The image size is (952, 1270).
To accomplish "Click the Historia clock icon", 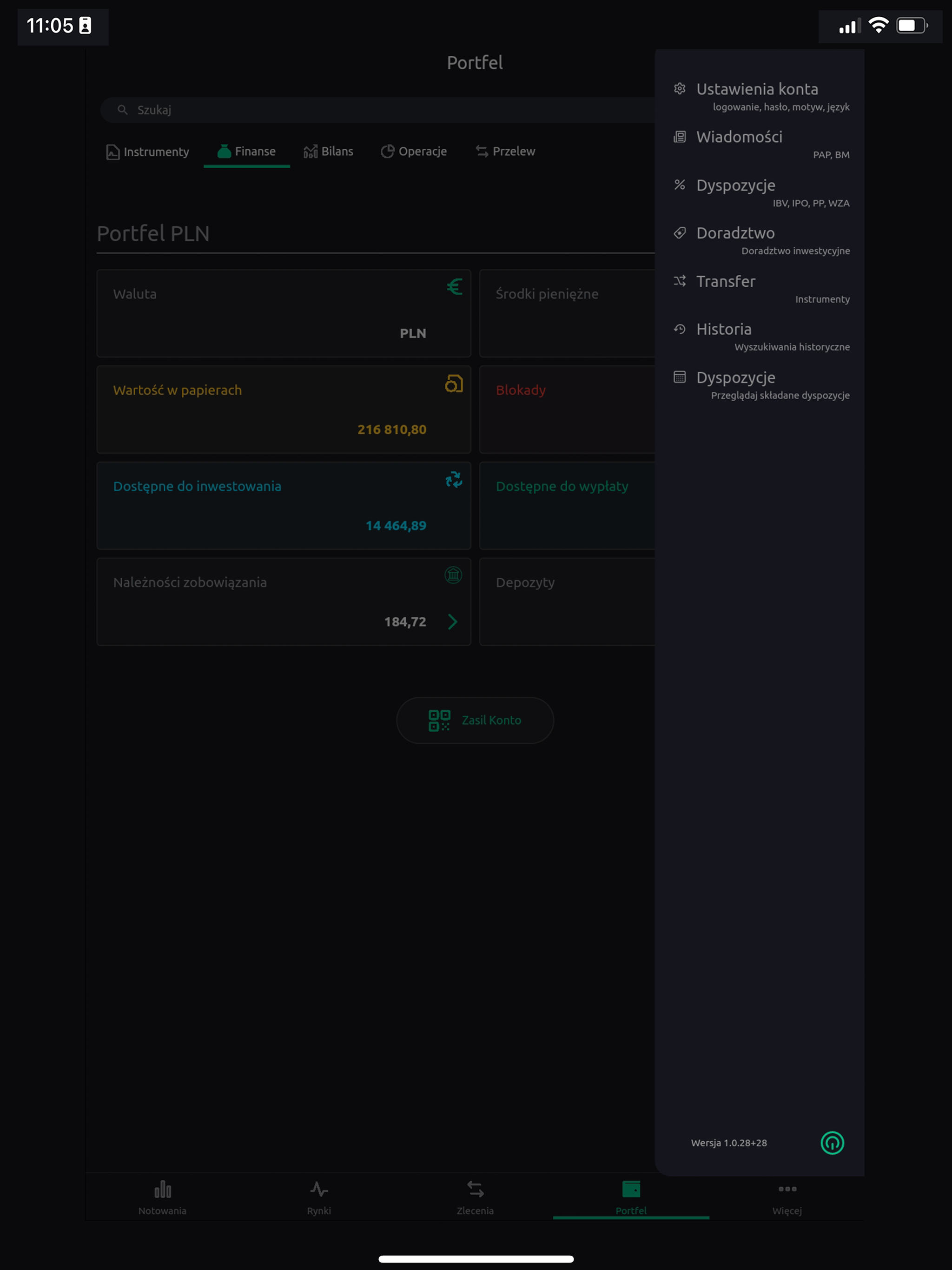I will coord(679,329).
